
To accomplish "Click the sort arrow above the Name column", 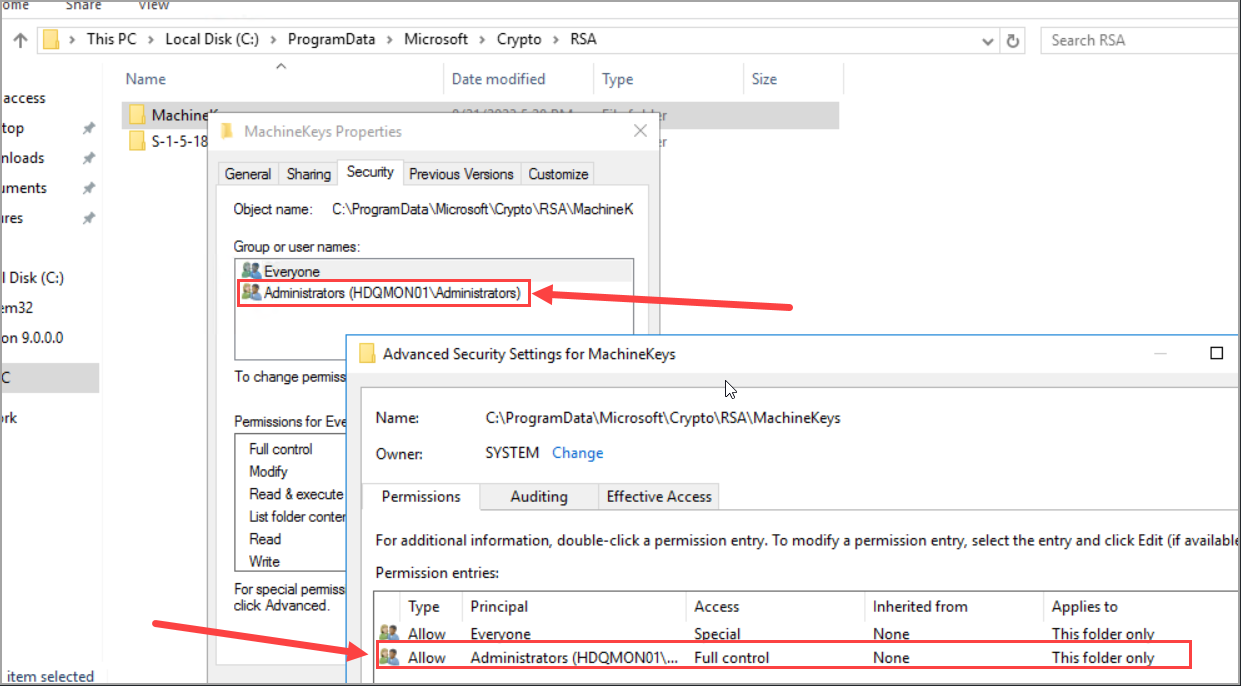I will (x=281, y=65).
